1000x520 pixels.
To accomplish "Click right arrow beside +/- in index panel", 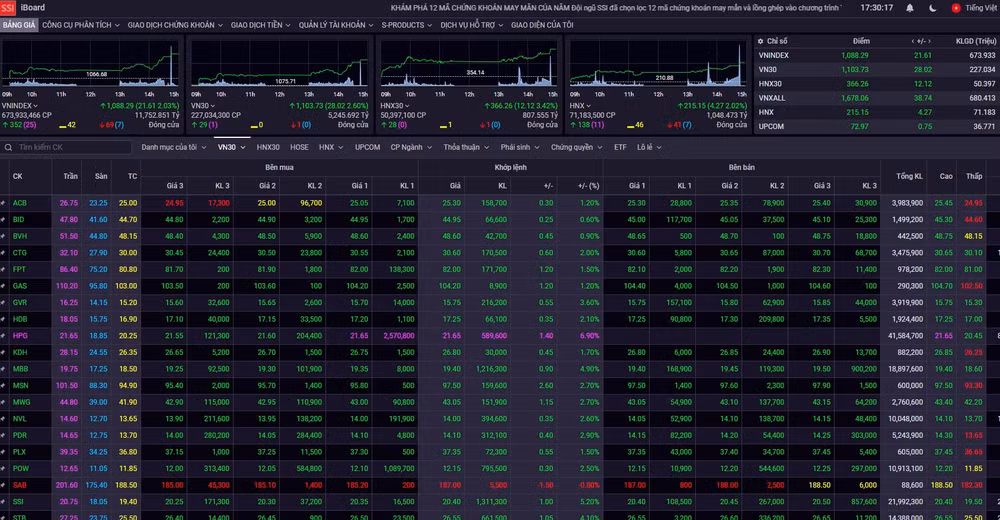I will coord(929,41).
